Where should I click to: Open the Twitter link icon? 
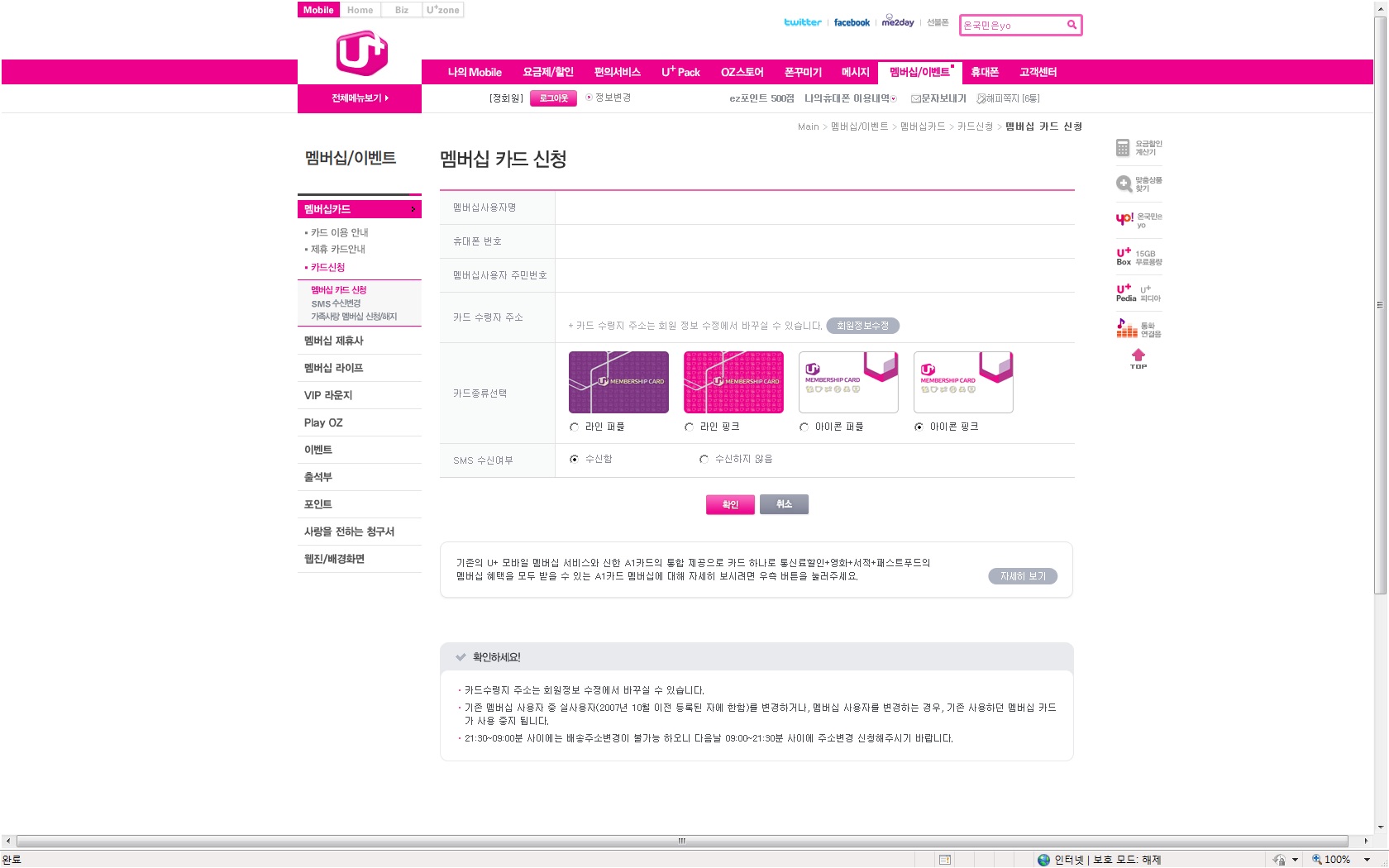(x=802, y=22)
